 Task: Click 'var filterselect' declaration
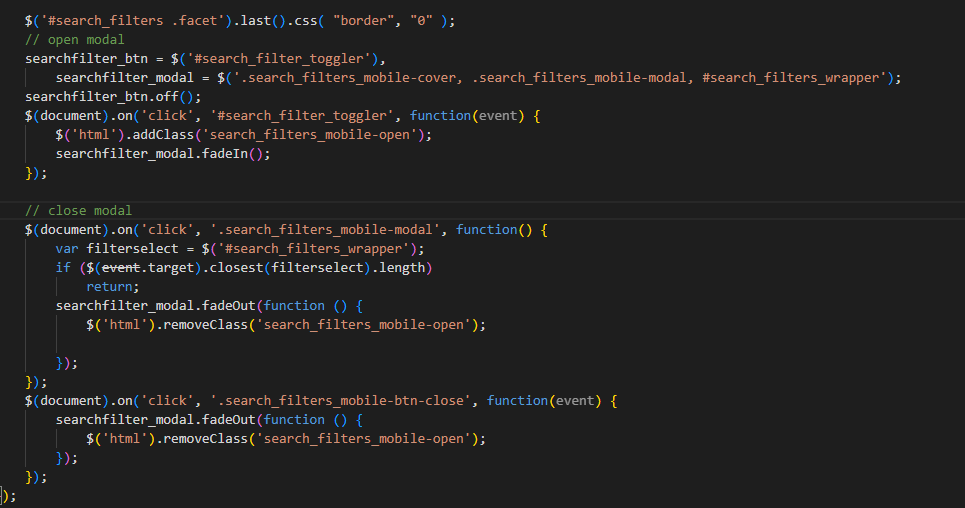pos(117,249)
